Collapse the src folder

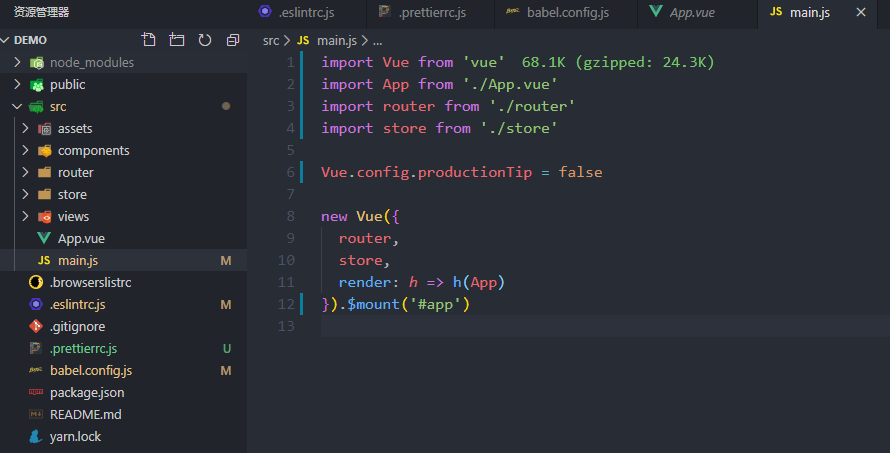(x=18, y=106)
